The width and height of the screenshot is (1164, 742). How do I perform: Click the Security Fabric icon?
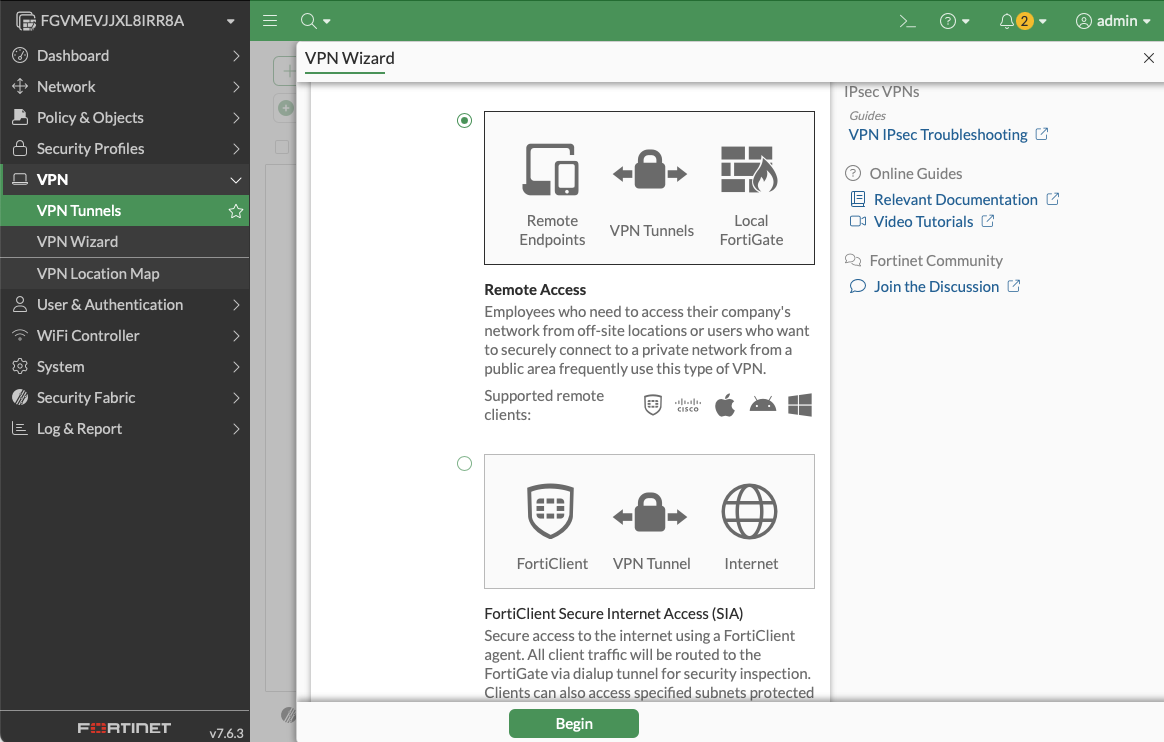point(20,398)
